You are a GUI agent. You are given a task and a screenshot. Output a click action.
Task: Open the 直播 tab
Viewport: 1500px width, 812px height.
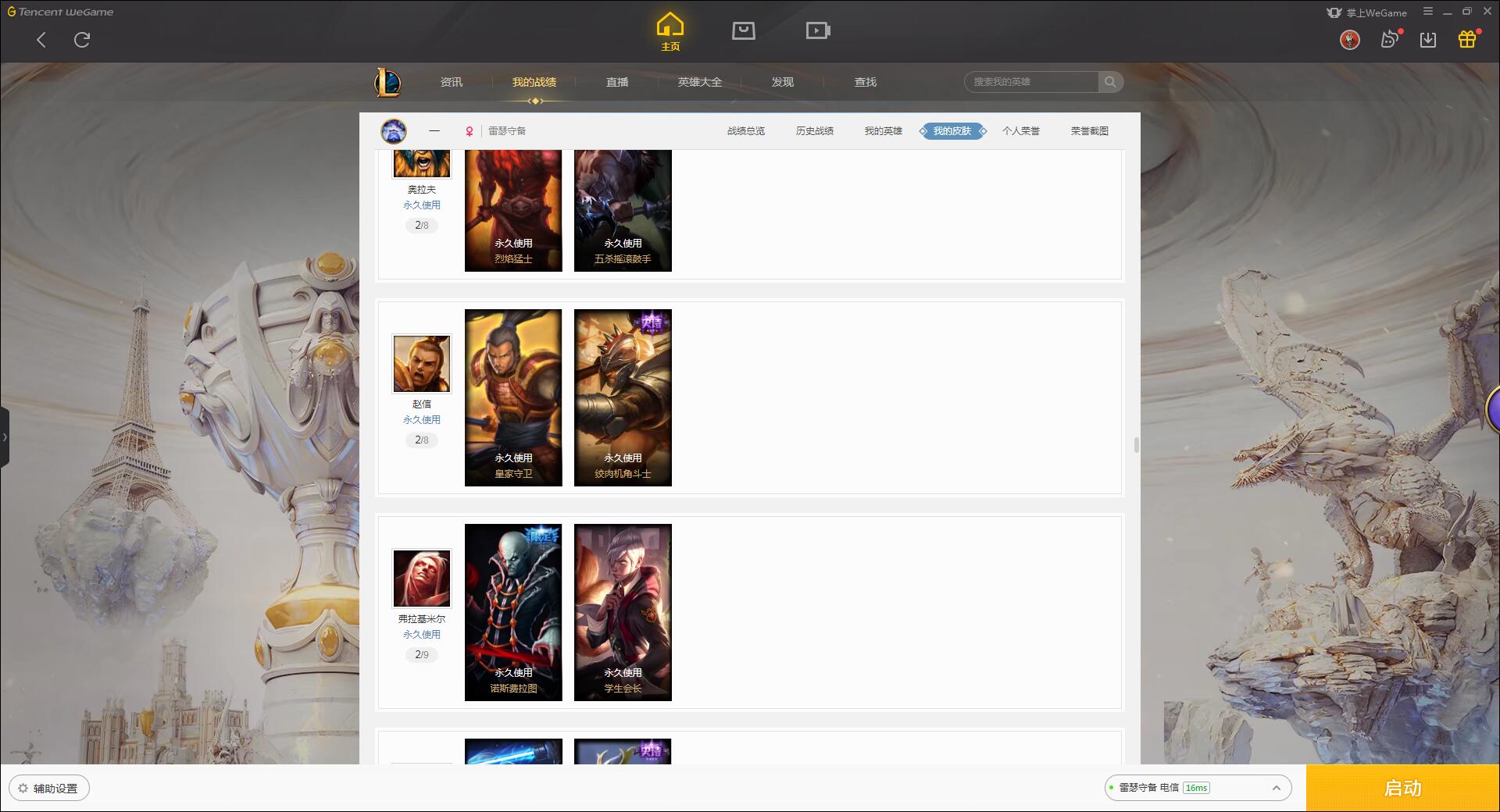(x=617, y=82)
